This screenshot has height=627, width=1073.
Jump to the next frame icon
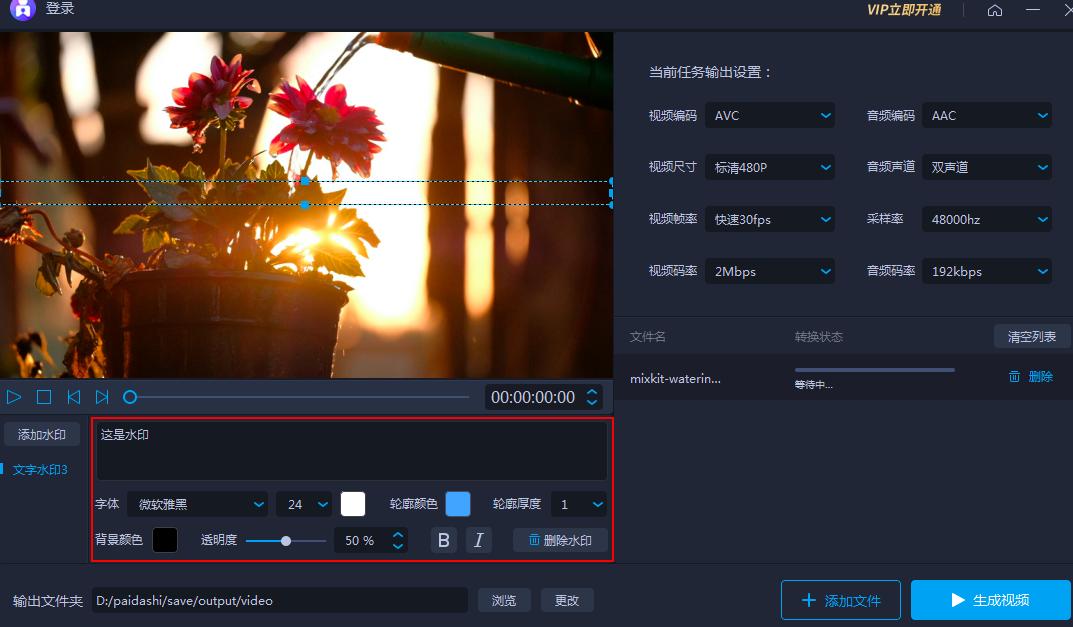point(102,397)
